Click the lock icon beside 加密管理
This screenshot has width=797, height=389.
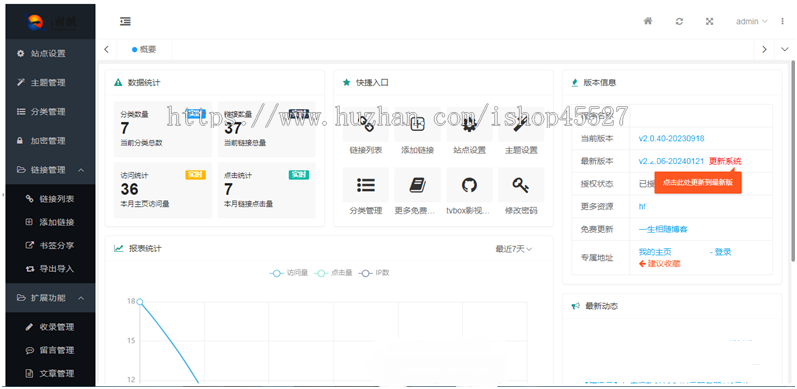20,141
